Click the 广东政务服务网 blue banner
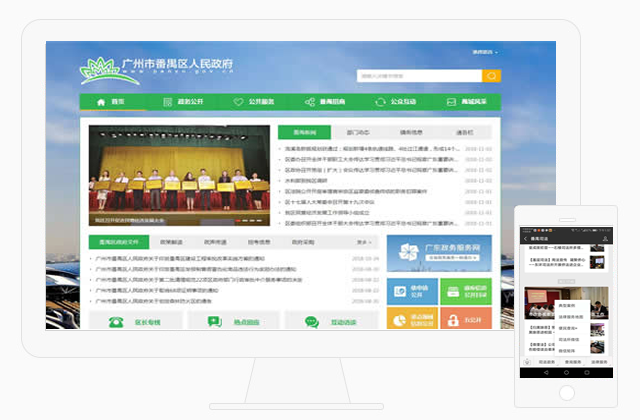This screenshot has width=640, height=420. pos(439,254)
